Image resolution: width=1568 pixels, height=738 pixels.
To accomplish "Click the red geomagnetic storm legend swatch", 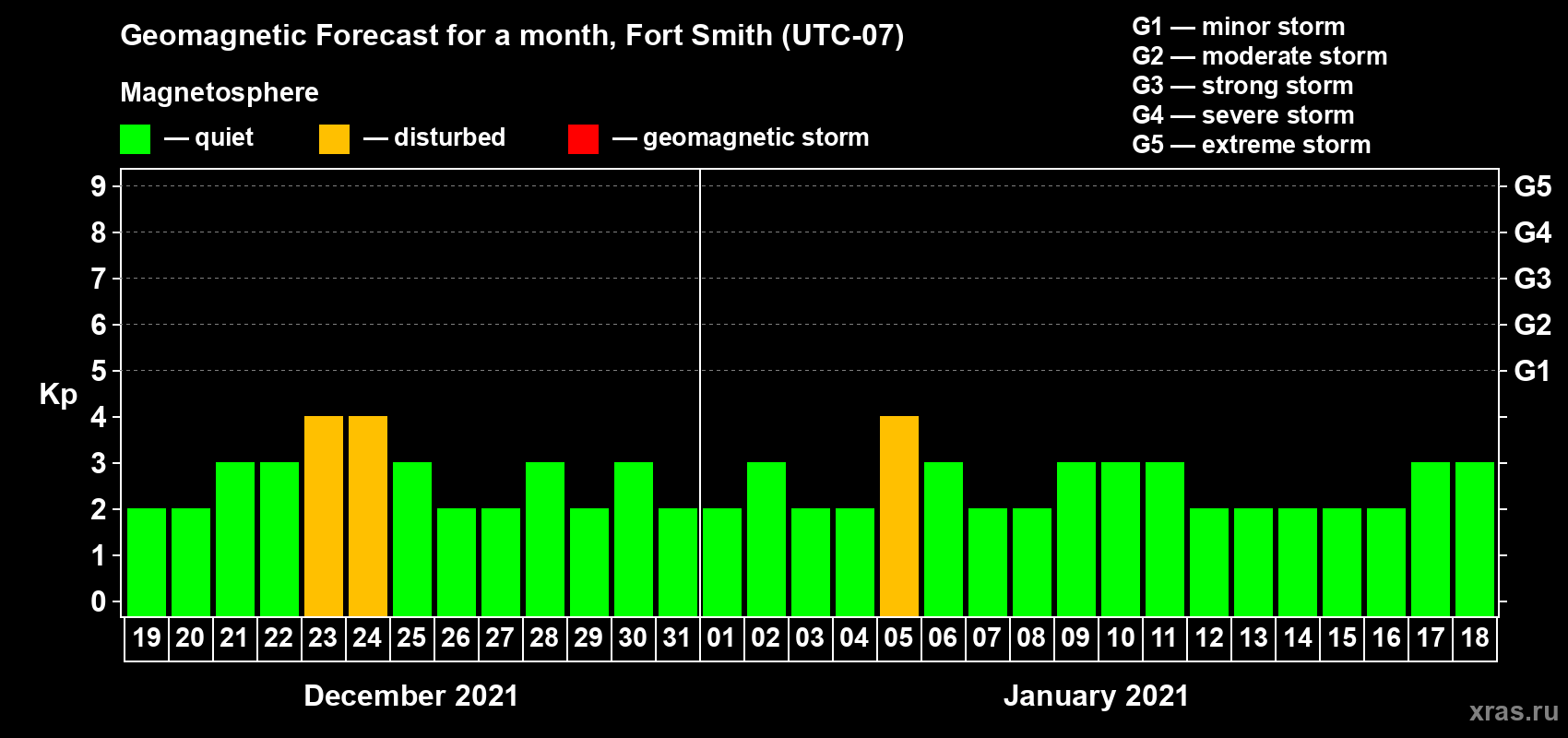I will (583, 139).
